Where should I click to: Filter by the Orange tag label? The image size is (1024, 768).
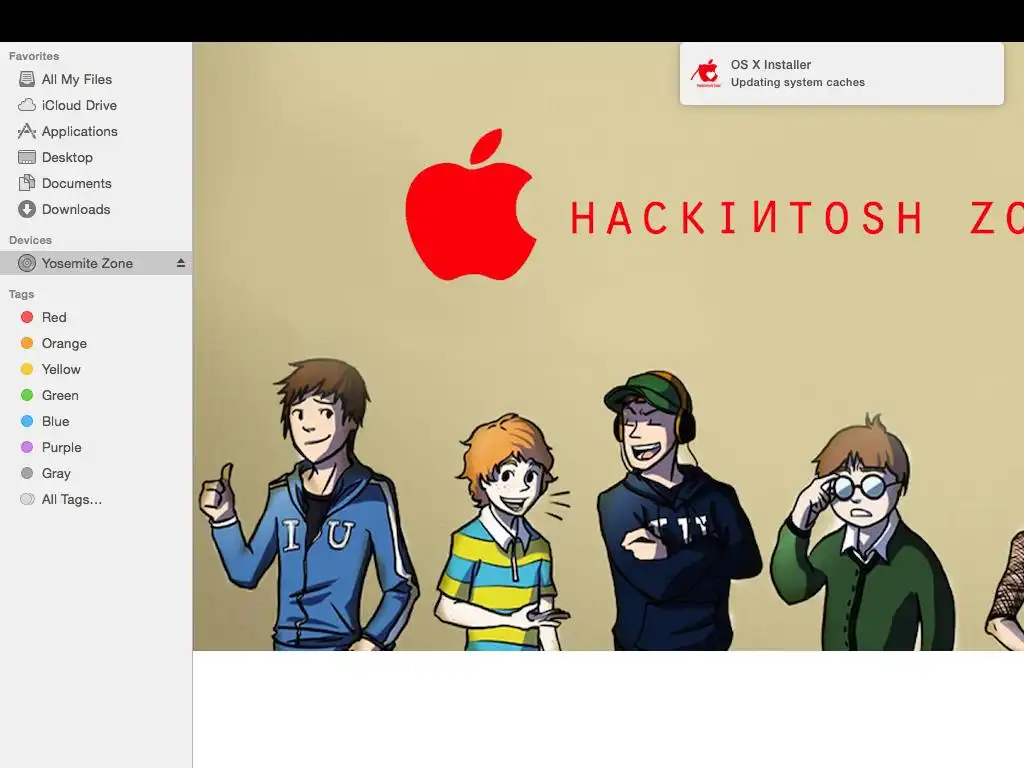tap(64, 343)
